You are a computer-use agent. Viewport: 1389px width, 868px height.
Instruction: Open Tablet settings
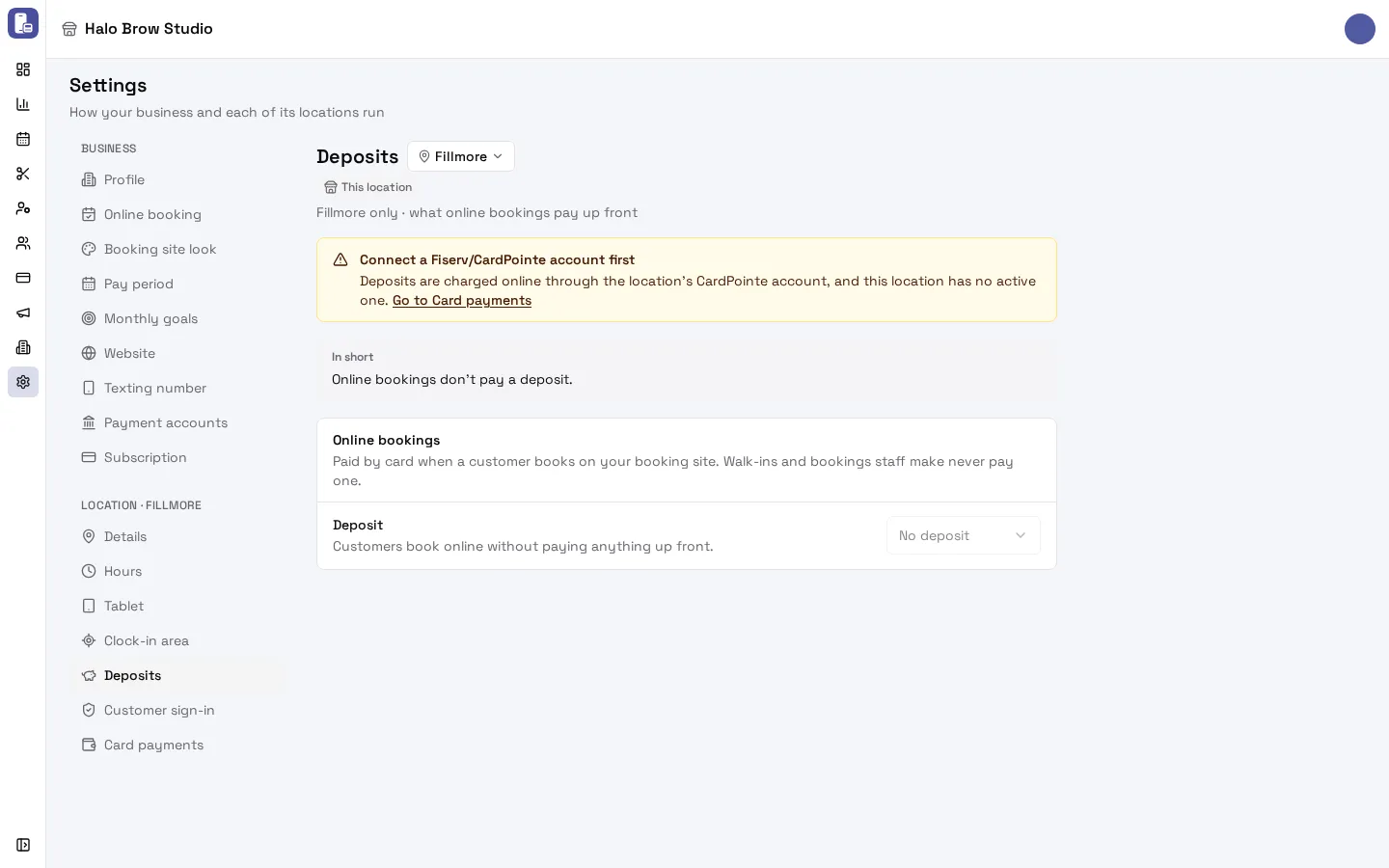[177, 606]
